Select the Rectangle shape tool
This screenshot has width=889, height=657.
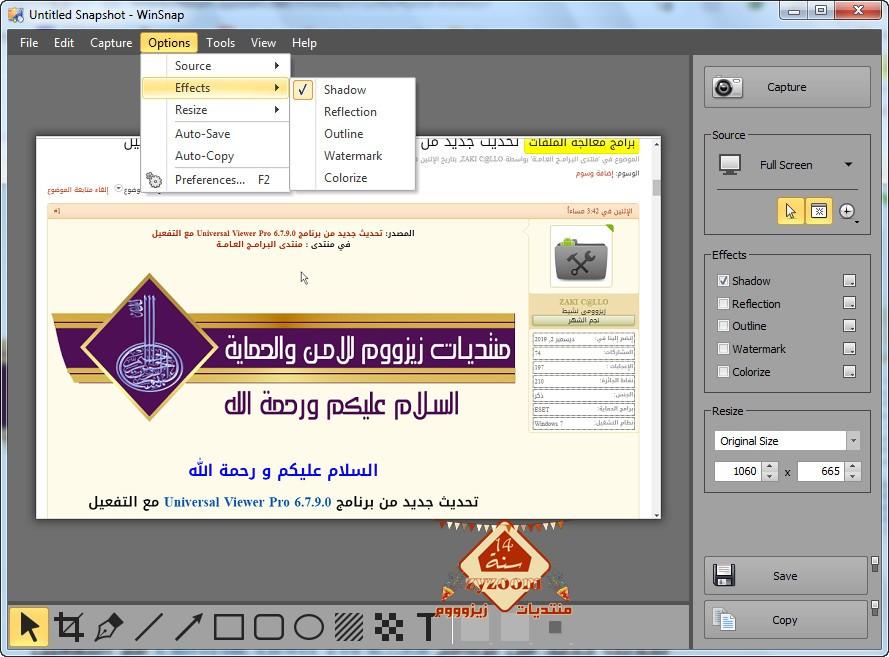(228, 627)
